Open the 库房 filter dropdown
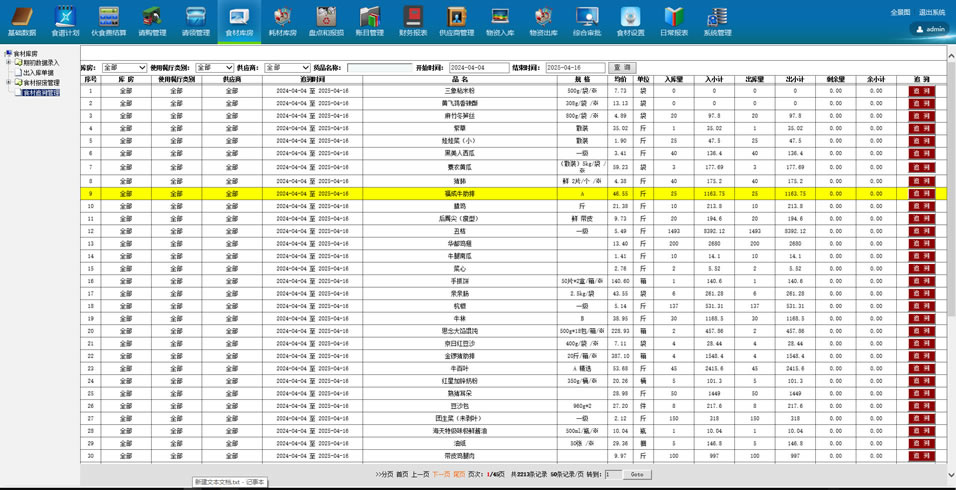956x490 pixels. pos(123,68)
